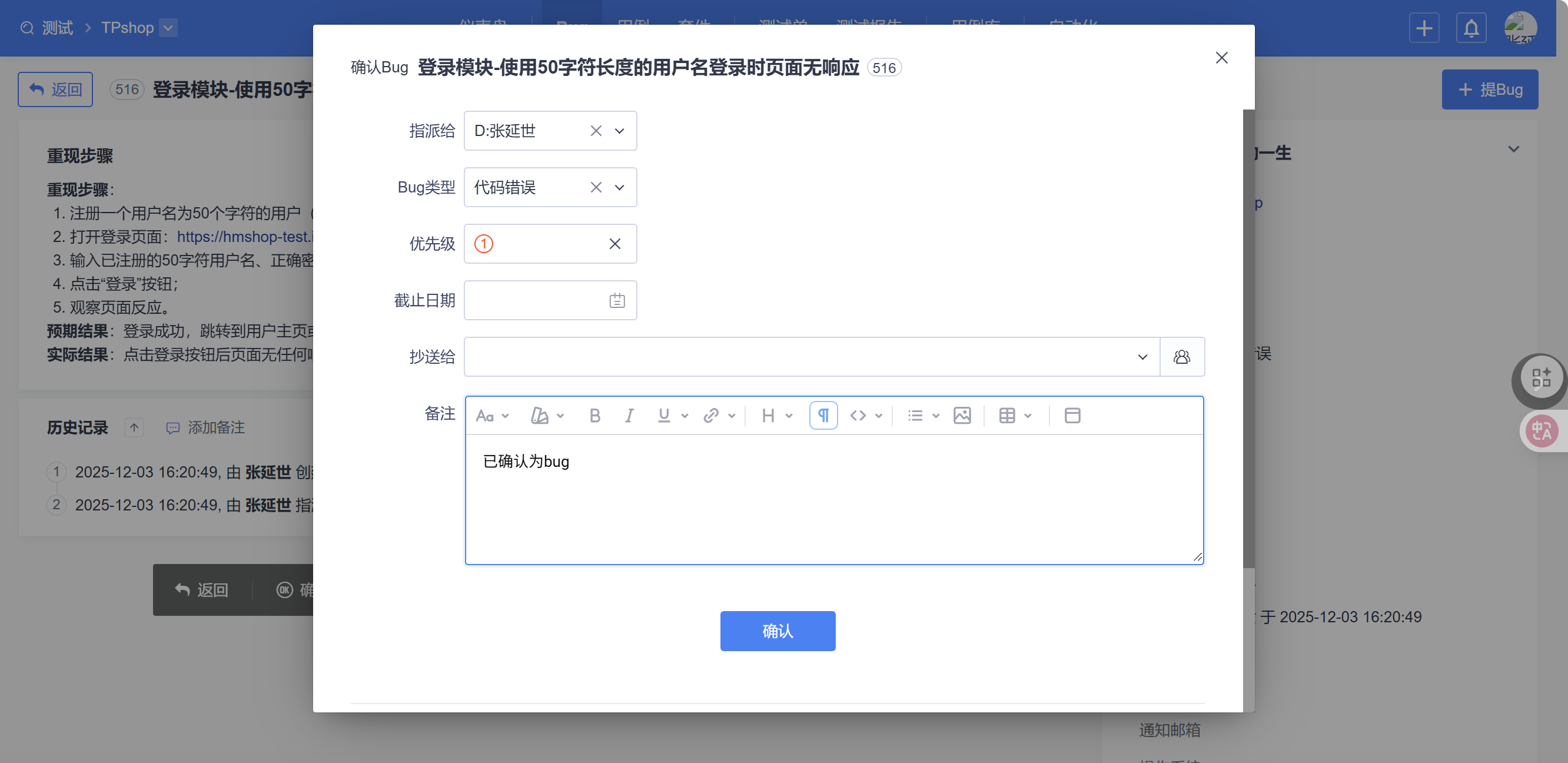Open the deadline calendar picker
Image resolution: width=1568 pixels, height=763 pixels.
click(617, 301)
